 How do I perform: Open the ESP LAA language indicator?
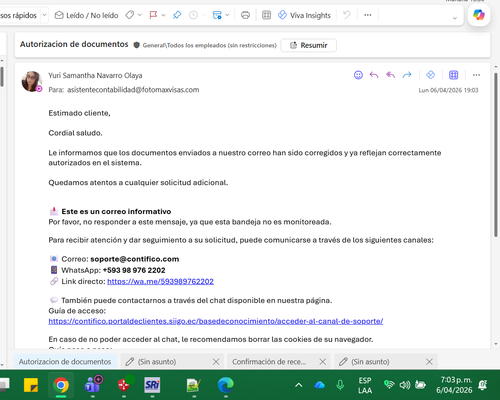[x=365, y=385]
